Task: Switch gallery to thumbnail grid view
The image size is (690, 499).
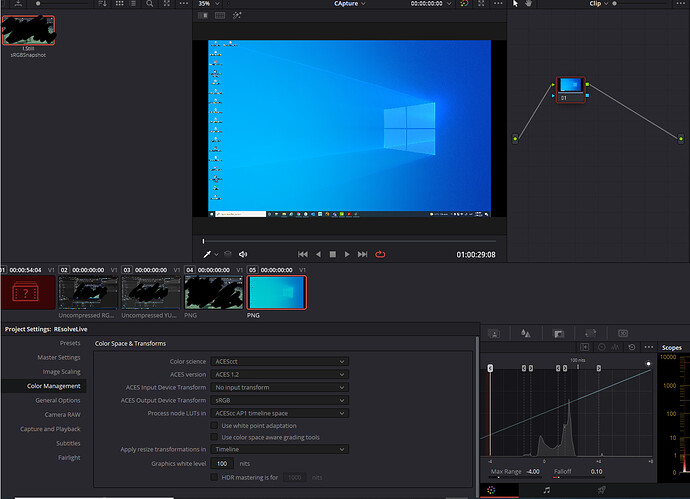Action: pos(119,4)
